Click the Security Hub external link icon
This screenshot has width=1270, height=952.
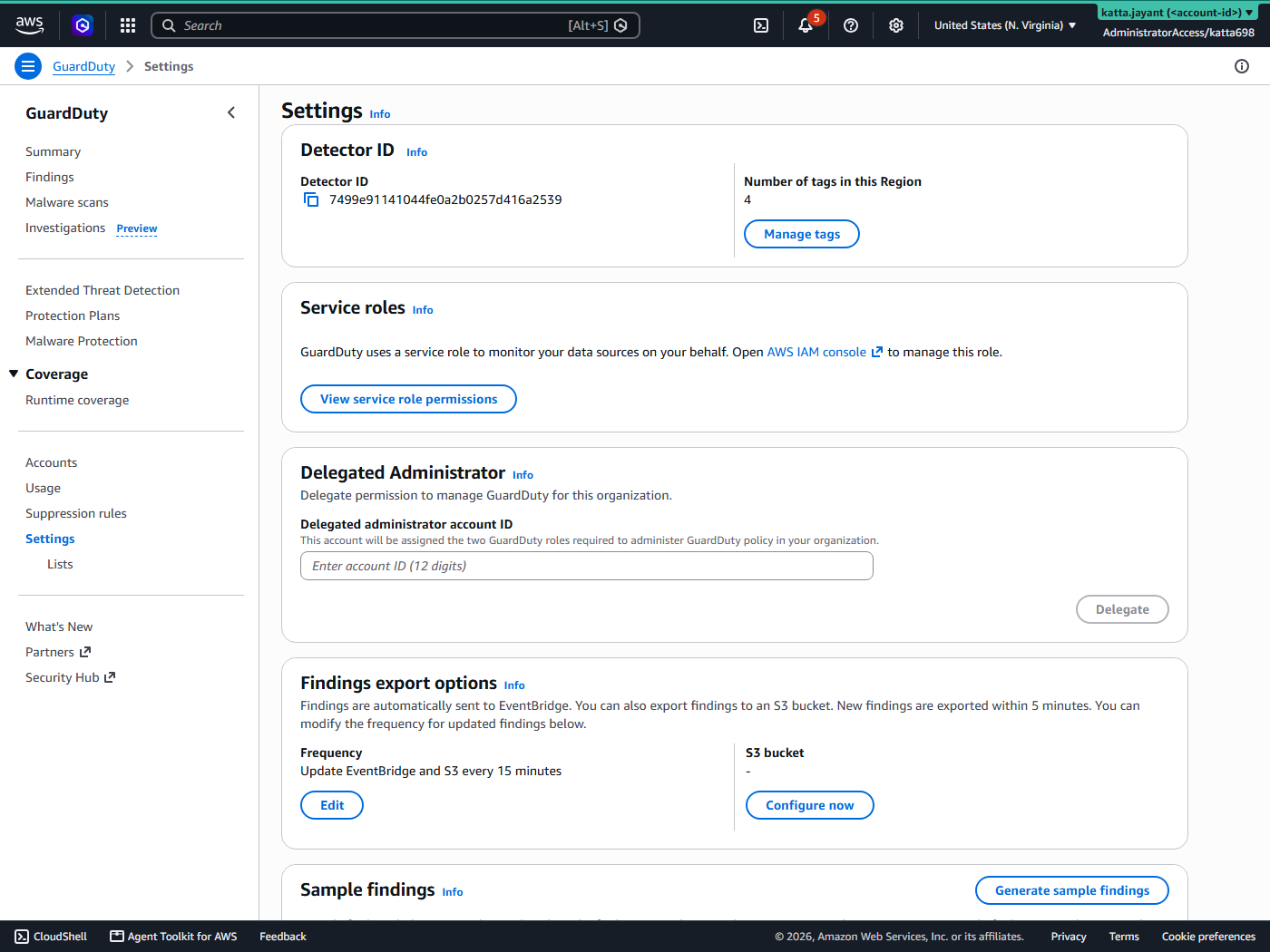110,677
